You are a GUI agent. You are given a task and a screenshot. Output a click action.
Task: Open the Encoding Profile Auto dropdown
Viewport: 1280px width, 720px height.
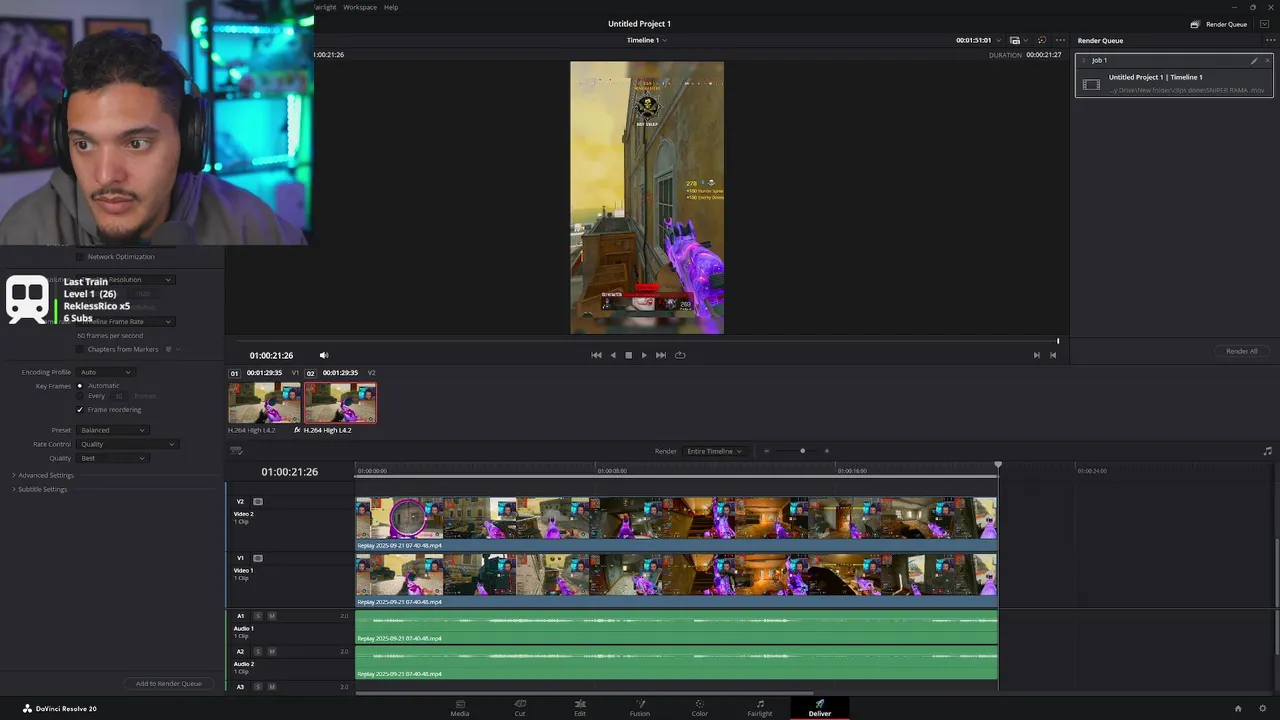click(x=105, y=372)
